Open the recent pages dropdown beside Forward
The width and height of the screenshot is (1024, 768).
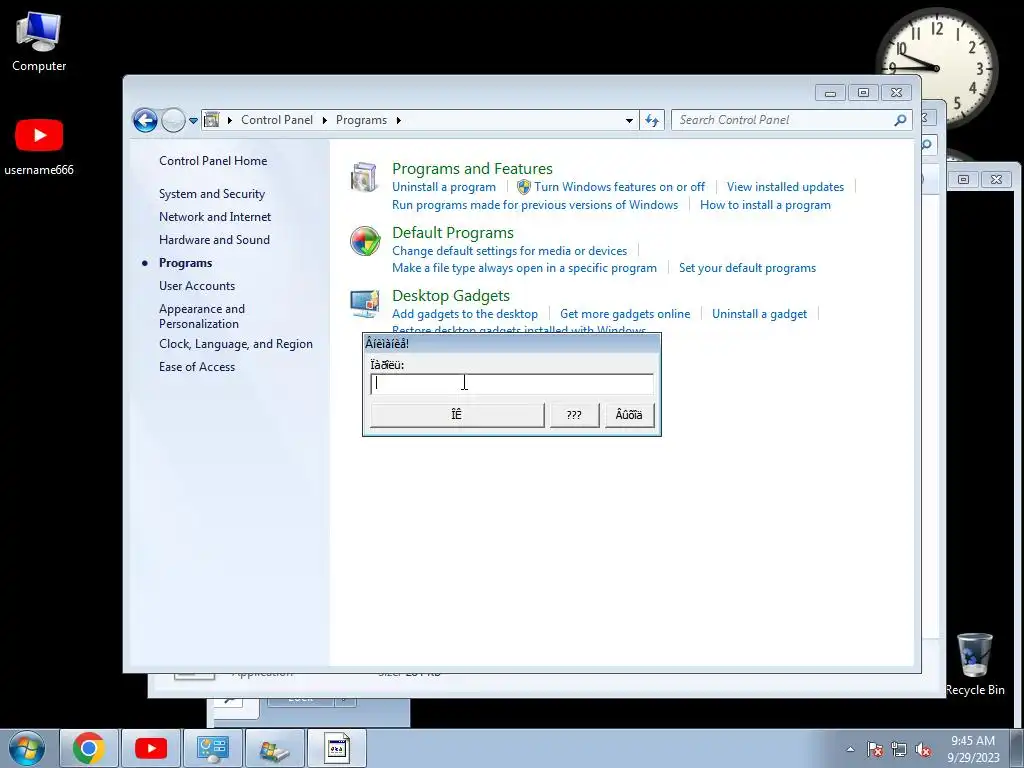tap(193, 121)
